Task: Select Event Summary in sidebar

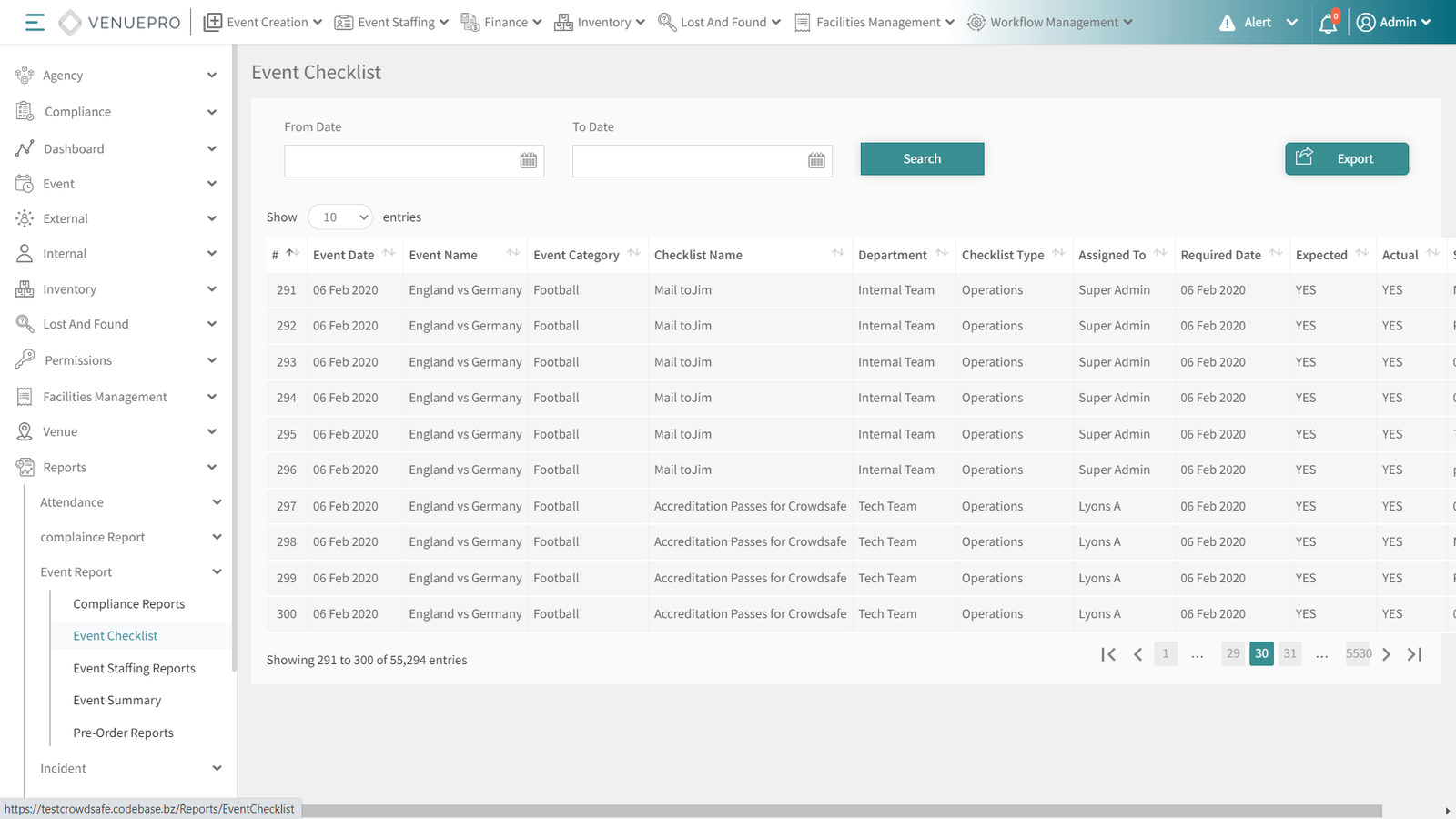Action: tap(117, 701)
